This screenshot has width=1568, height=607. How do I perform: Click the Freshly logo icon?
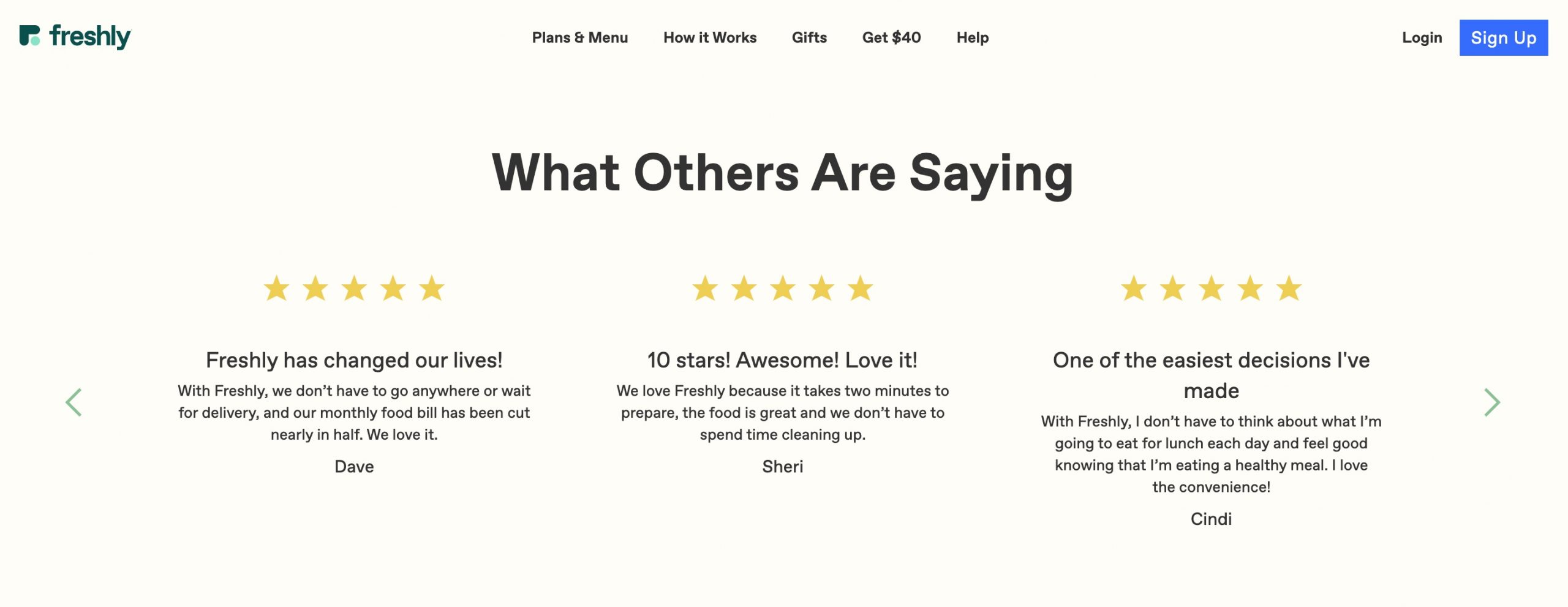tap(29, 36)
